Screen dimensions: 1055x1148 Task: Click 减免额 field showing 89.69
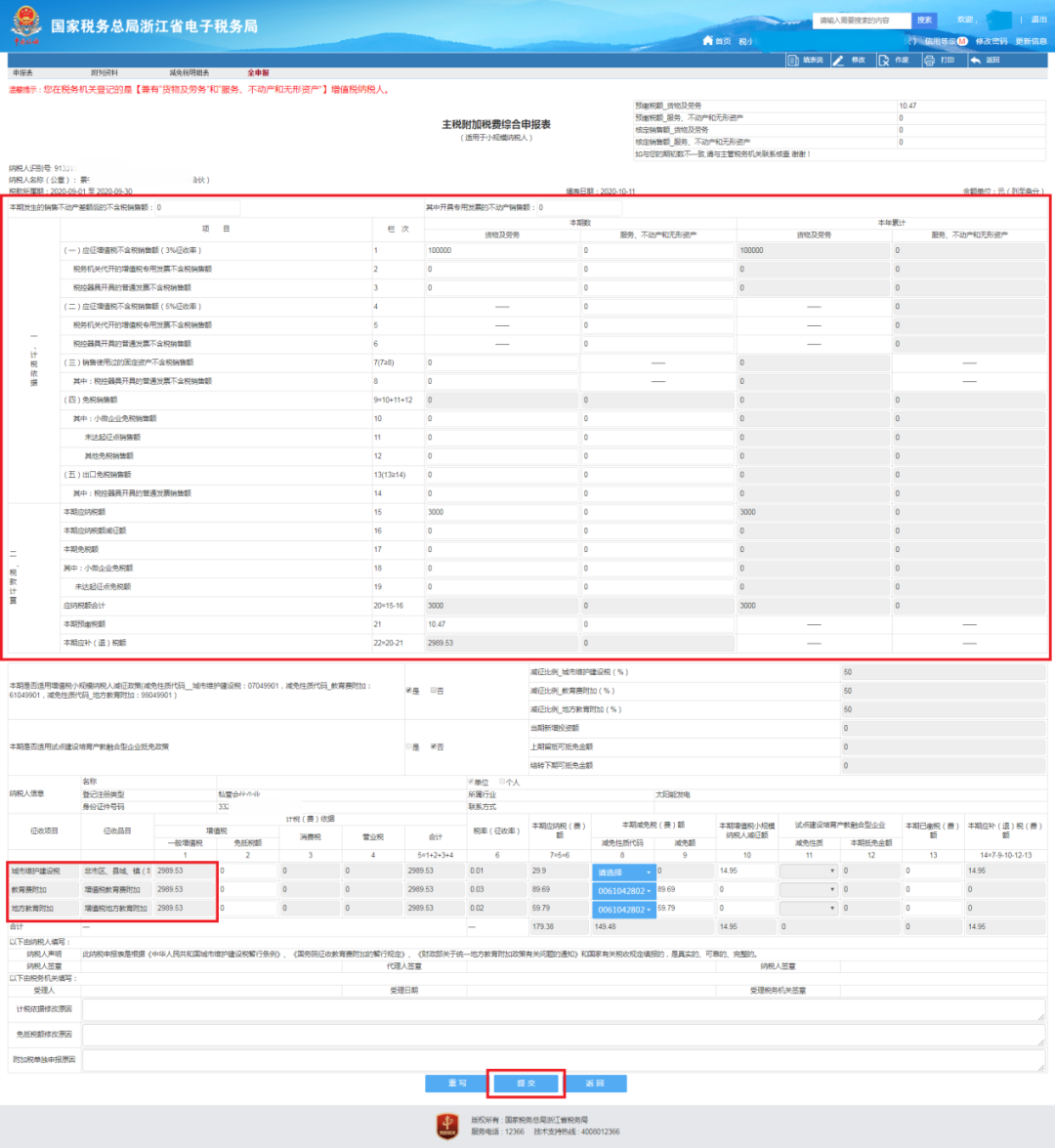coord(685,889)
